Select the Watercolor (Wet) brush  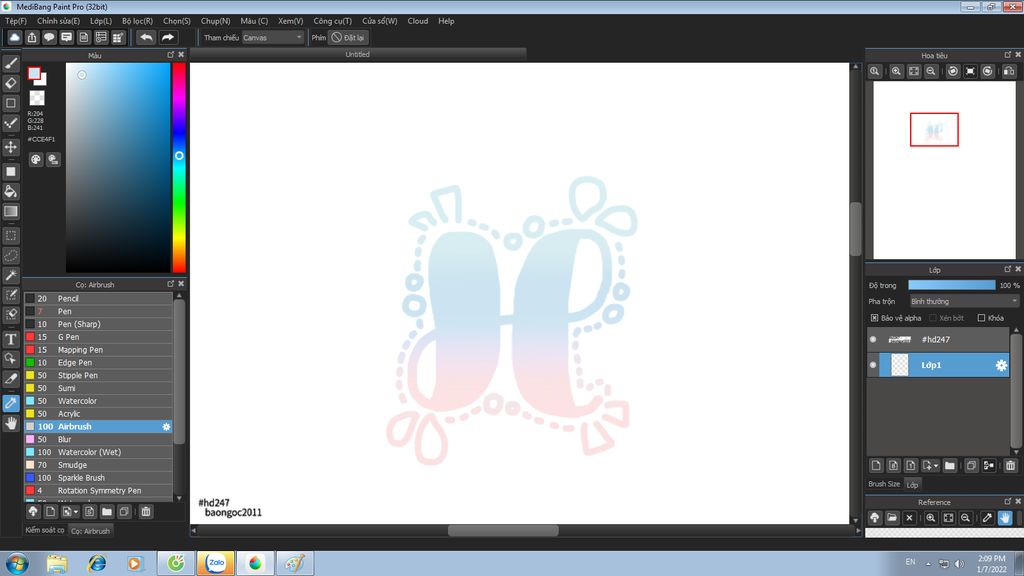tap(99, 452)
